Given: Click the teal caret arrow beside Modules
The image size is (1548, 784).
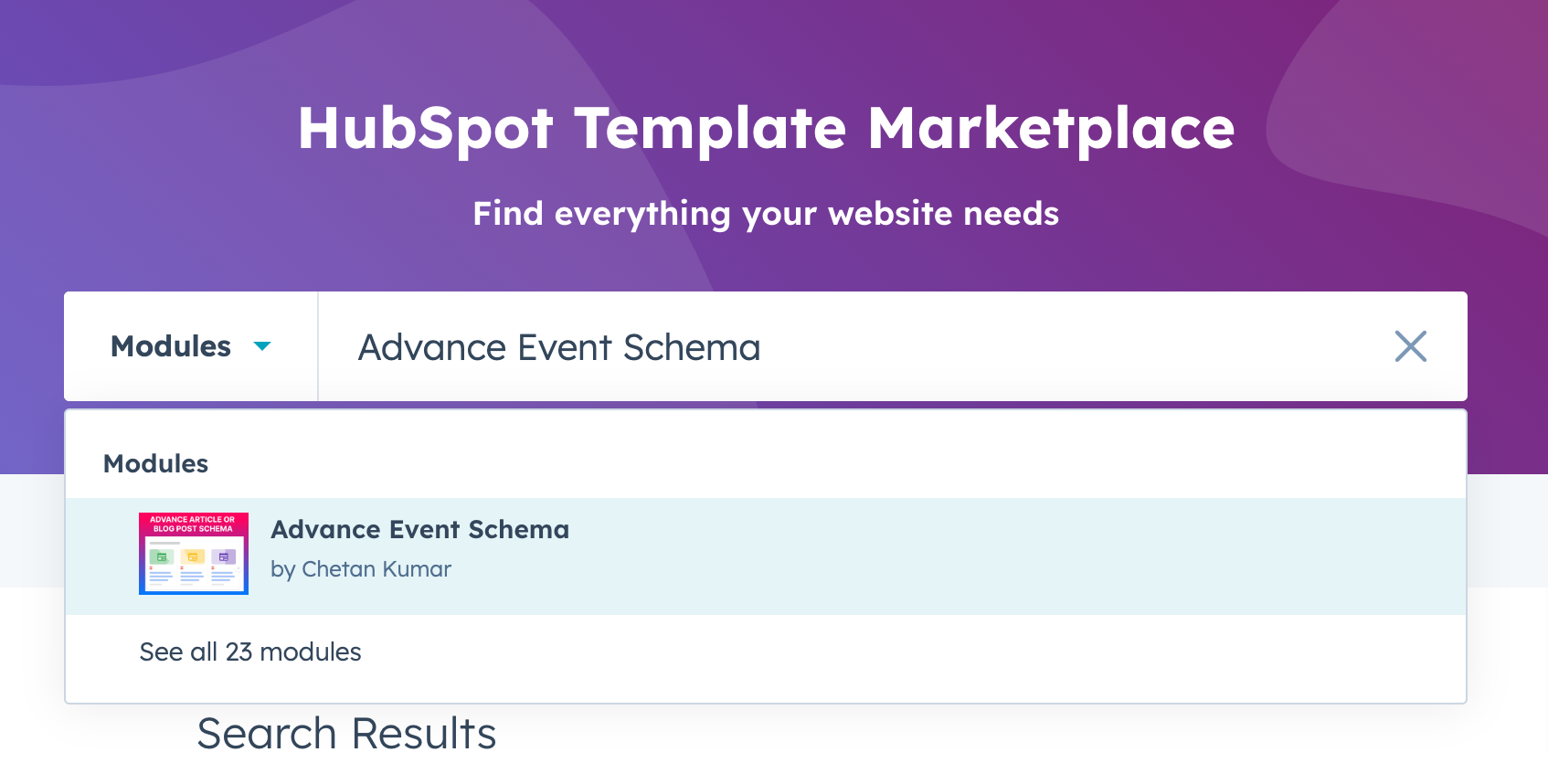Looking at the screenshot, I should (x=262, y=346).
